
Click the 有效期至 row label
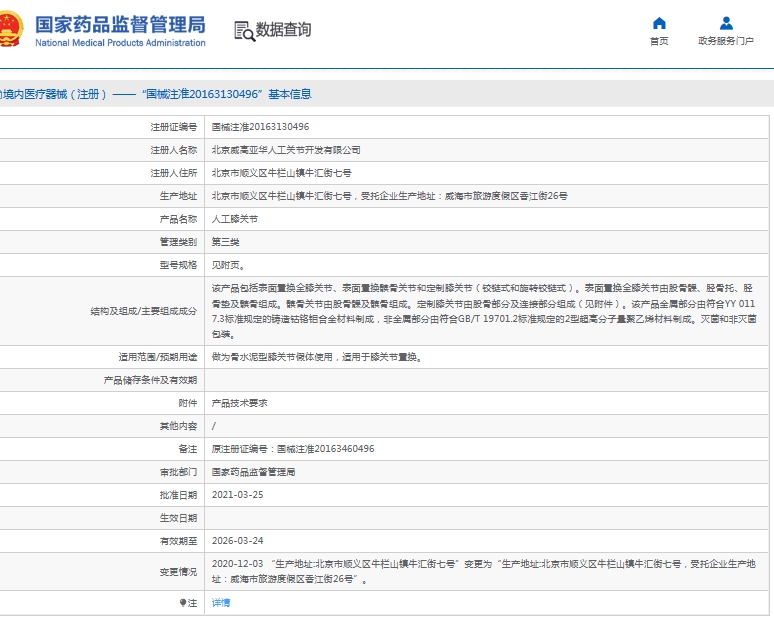178,541
